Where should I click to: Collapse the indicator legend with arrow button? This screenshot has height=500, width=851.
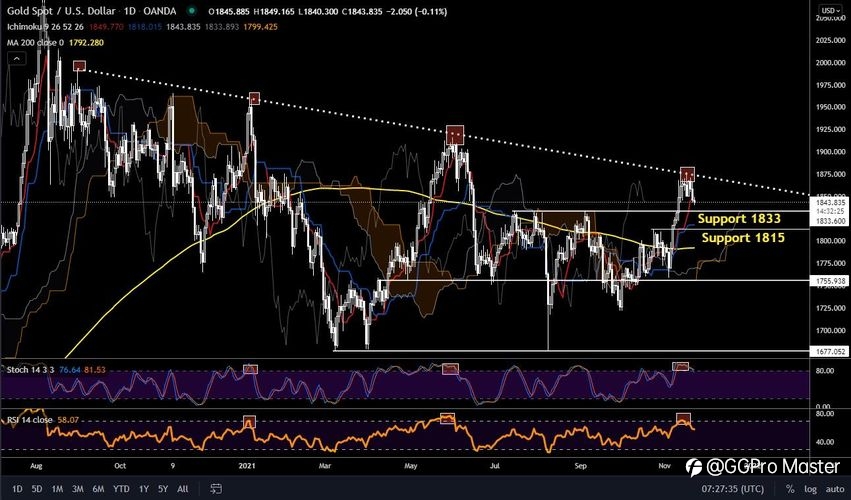(x=16, y=59)
